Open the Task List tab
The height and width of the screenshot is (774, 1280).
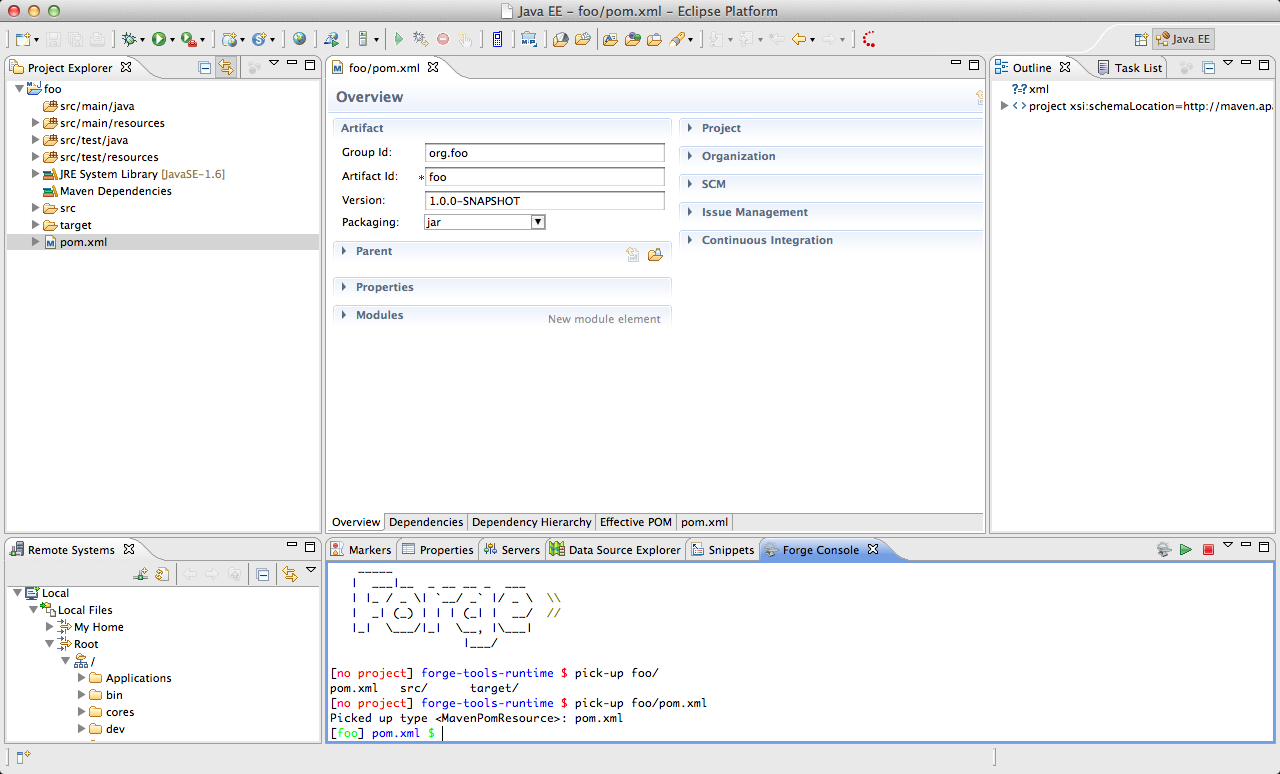click(x=1130, y=68)
